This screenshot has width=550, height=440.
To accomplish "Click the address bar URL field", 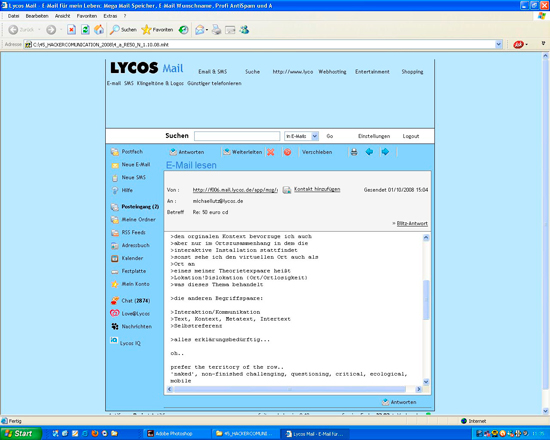I will tap(260, 45).
